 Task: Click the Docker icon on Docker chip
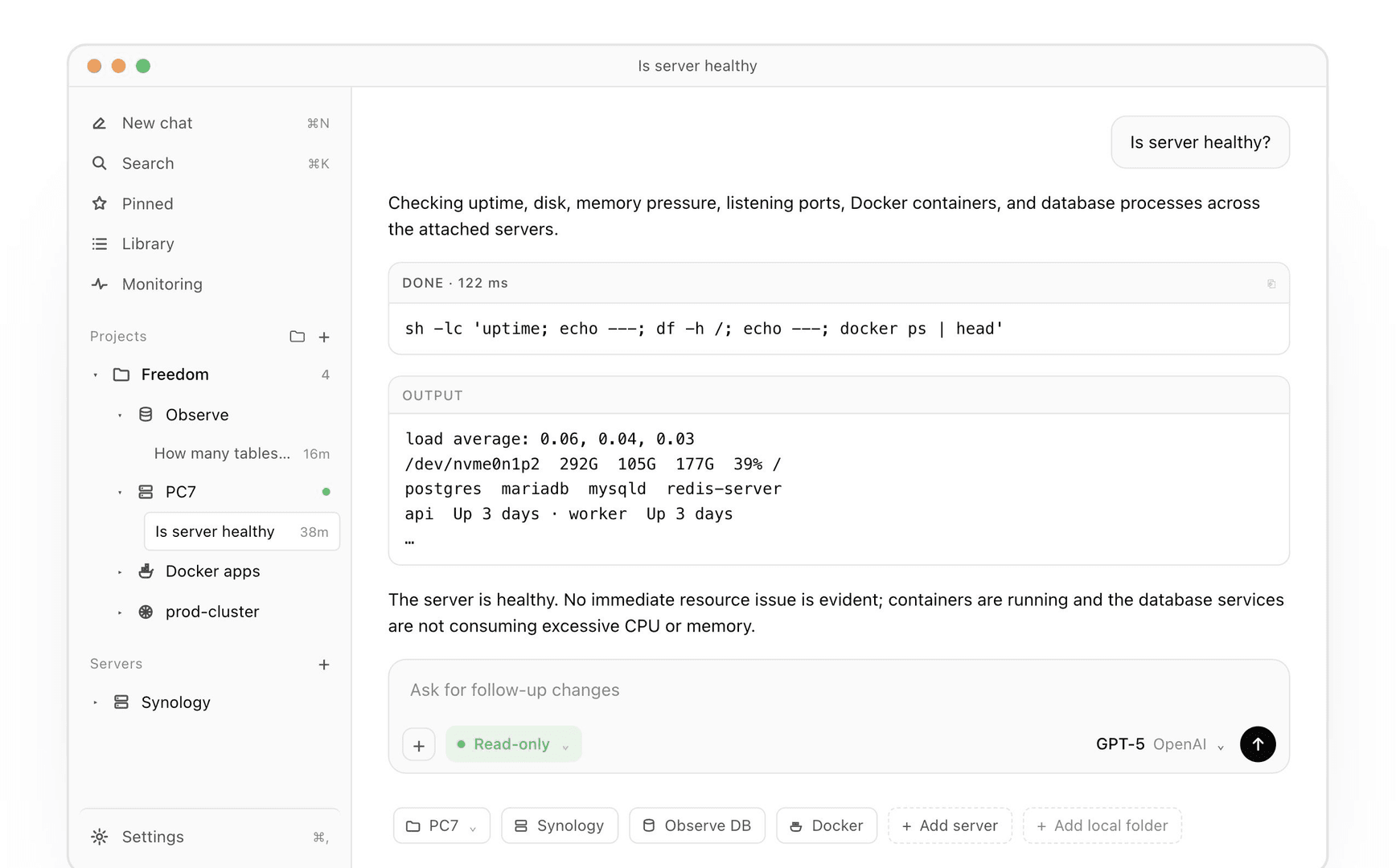click(x=796, y=826)
